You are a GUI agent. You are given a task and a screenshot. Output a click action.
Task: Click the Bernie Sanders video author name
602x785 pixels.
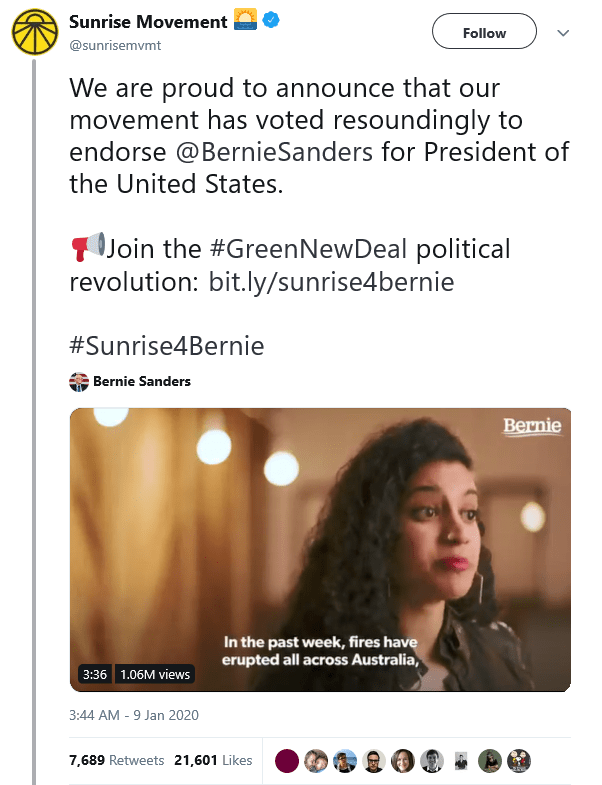point(141,381)
